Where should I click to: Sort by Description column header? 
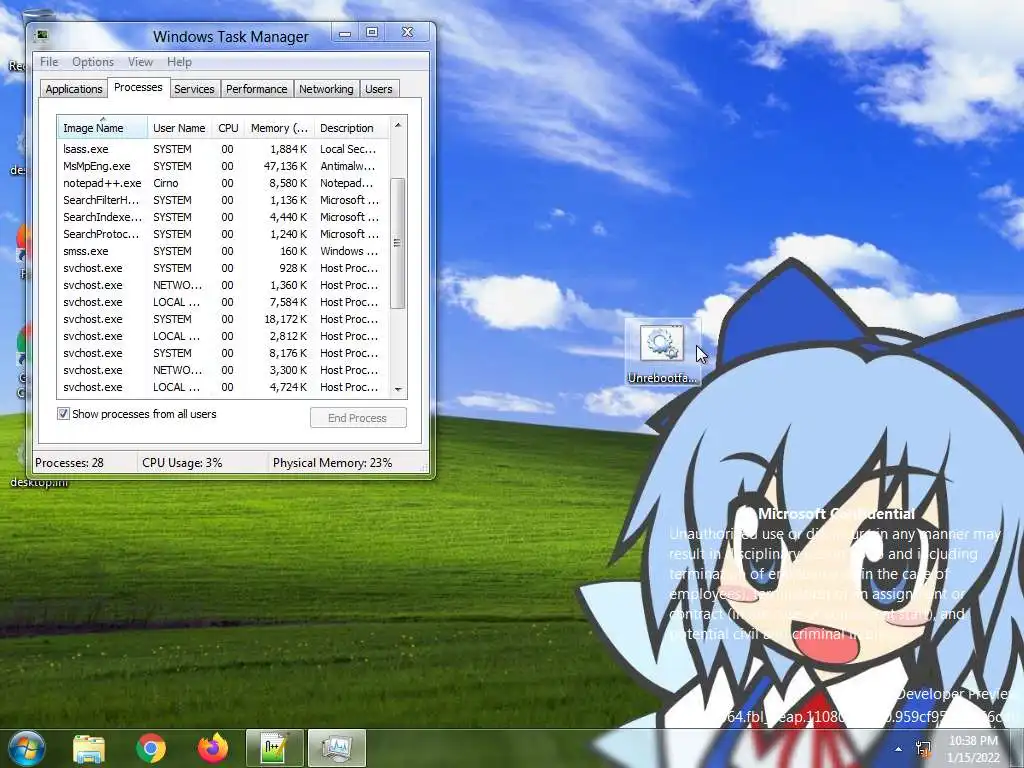tap(351, 128)
